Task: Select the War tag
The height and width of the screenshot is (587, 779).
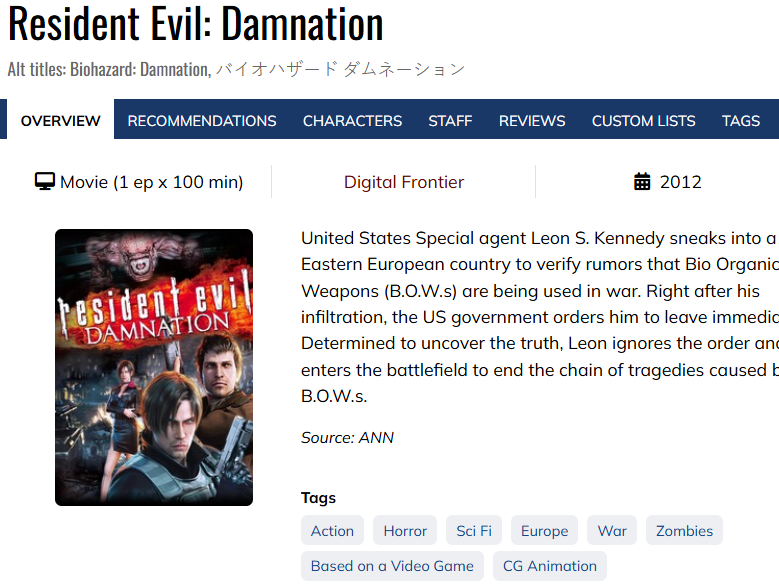Action: click(612, 530)
